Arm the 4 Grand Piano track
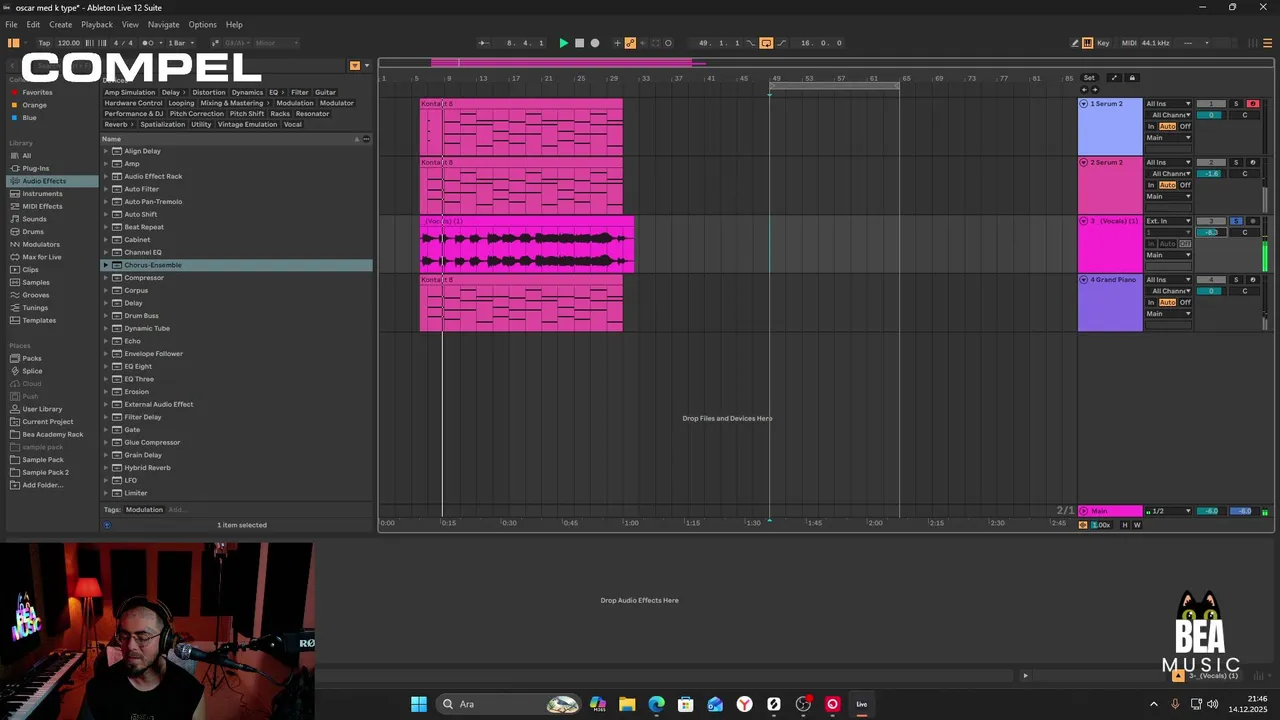This screenshot has height=720, width=1280. [1252, 280]
